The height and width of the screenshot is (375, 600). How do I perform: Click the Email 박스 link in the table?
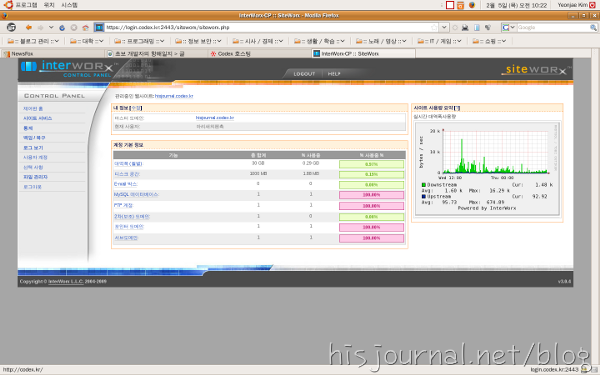pyautogui.click(x=126, y=184)
